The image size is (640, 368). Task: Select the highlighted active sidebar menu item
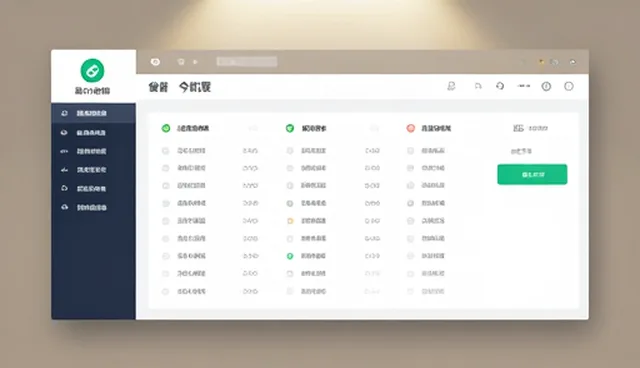coord(93,113)
